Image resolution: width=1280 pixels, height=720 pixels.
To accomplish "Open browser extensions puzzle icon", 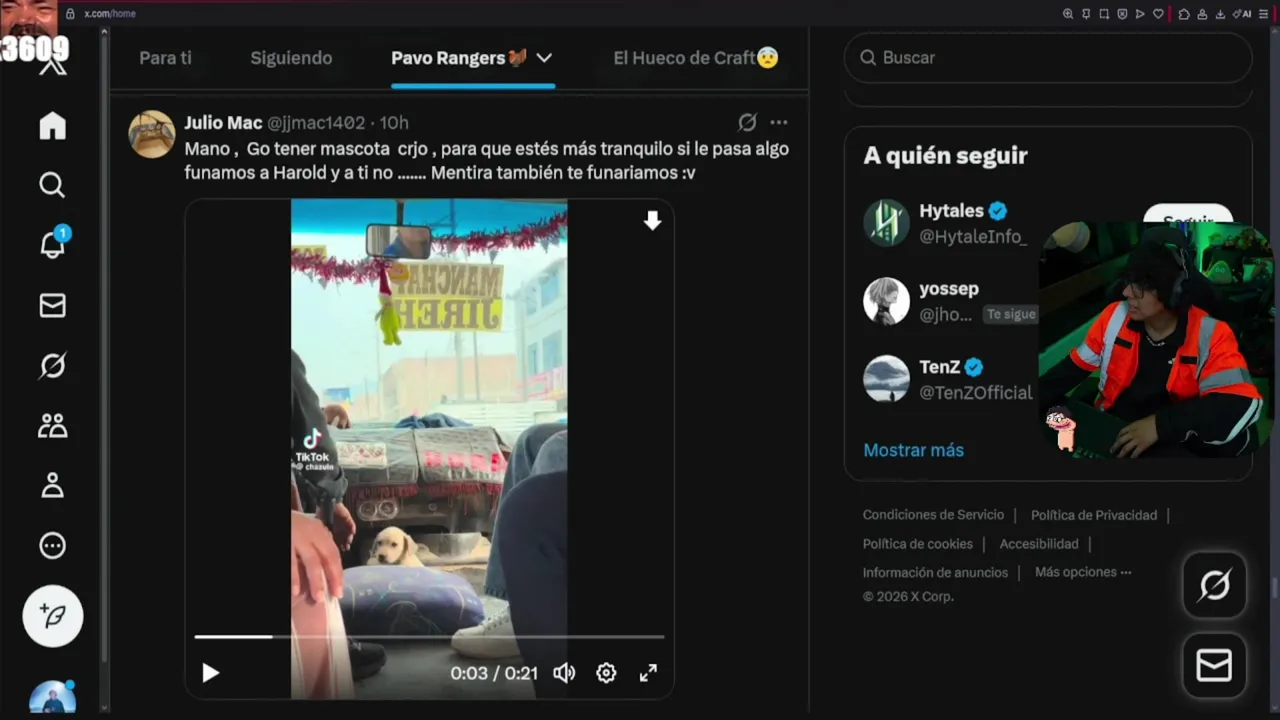I will pos(1184,14).
